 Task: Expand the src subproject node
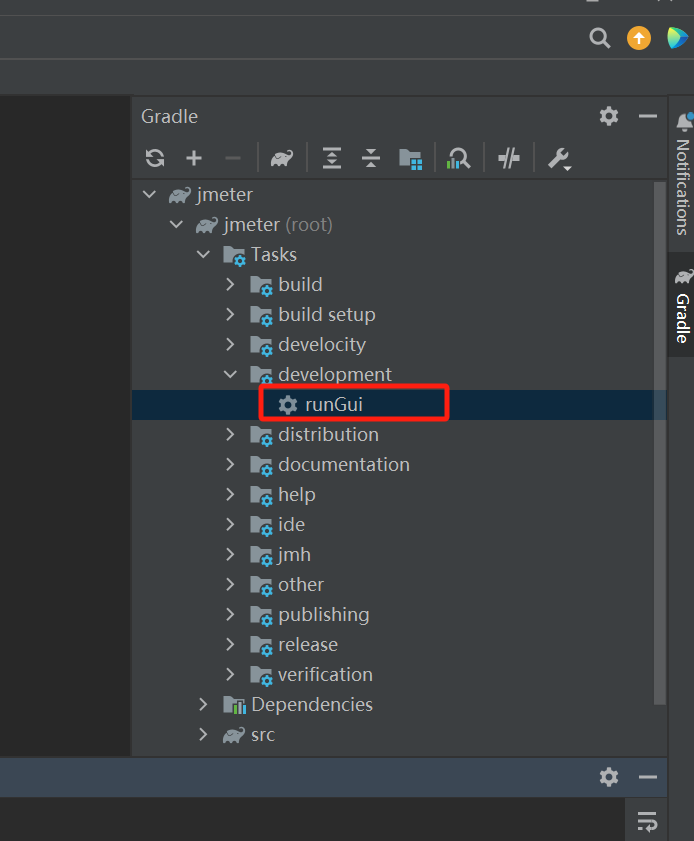(x=203, y=735)
